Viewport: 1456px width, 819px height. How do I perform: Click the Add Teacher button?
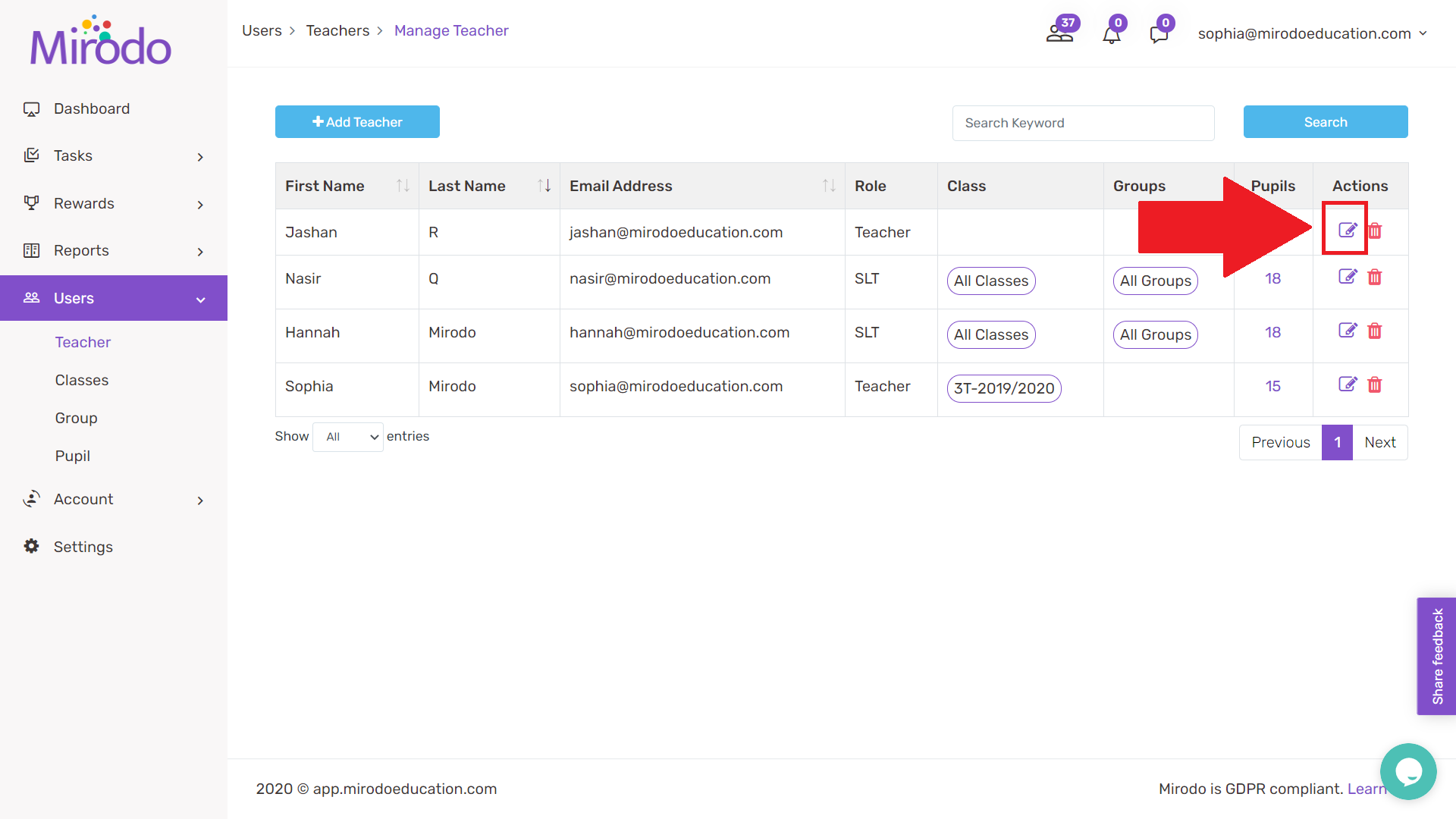pyautogui.click(x=357, y=121)
